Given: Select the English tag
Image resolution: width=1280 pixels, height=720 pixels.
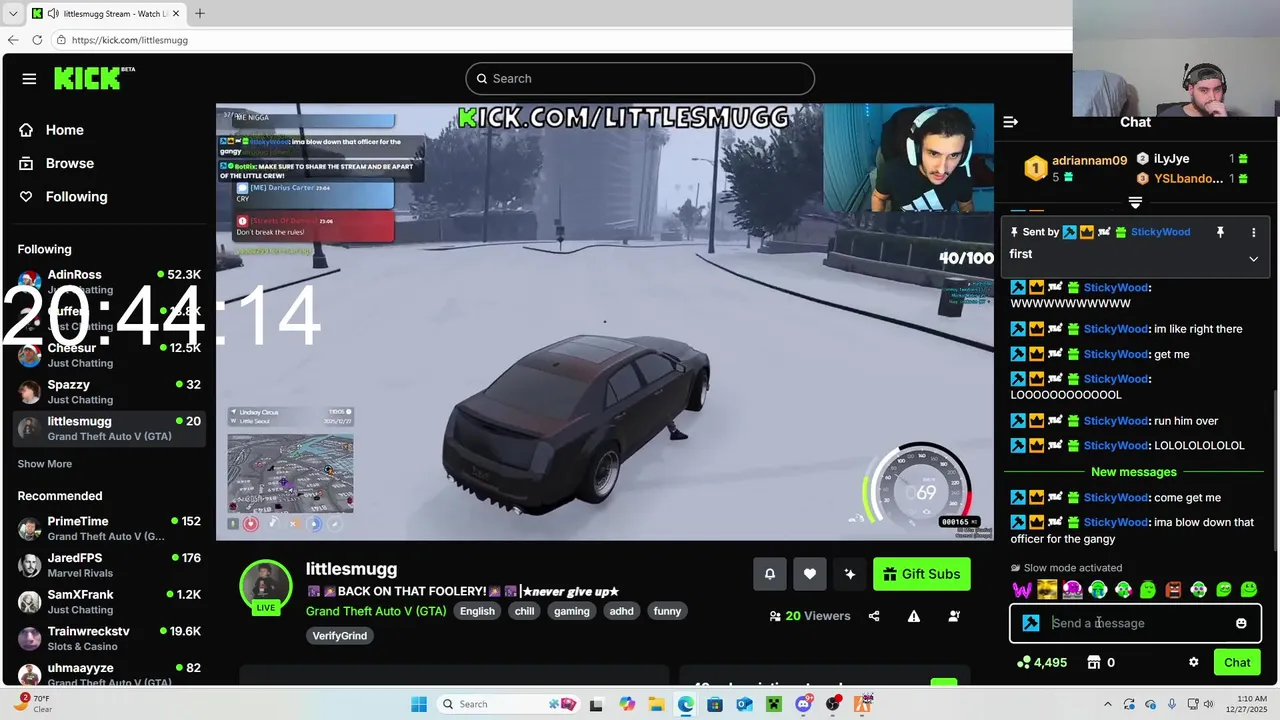Looking at the screenshot, I should 477,611.
